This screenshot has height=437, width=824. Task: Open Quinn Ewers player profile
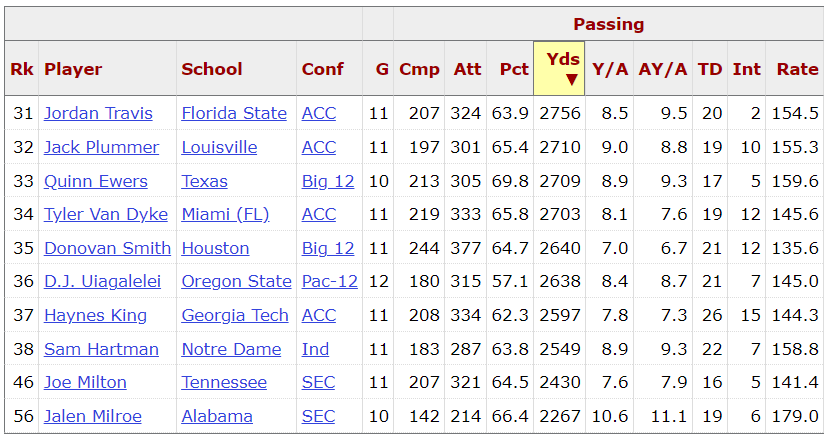[x=95, y=181]
